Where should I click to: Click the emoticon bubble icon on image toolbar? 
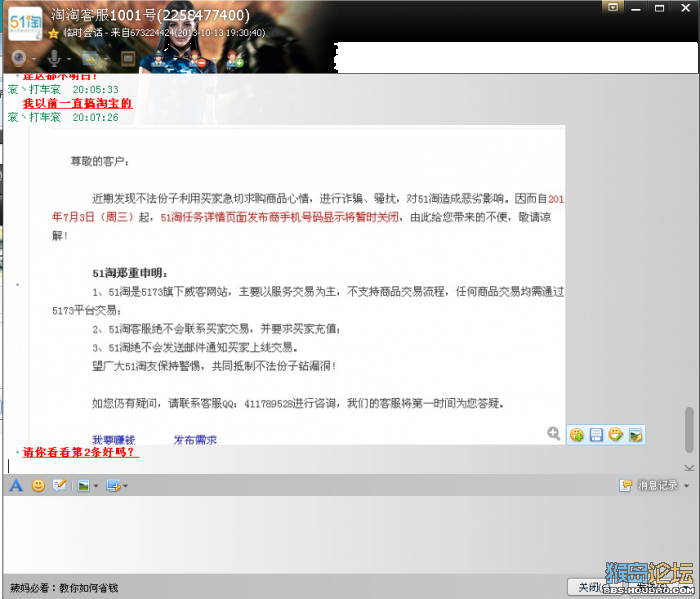pos(616,434)
